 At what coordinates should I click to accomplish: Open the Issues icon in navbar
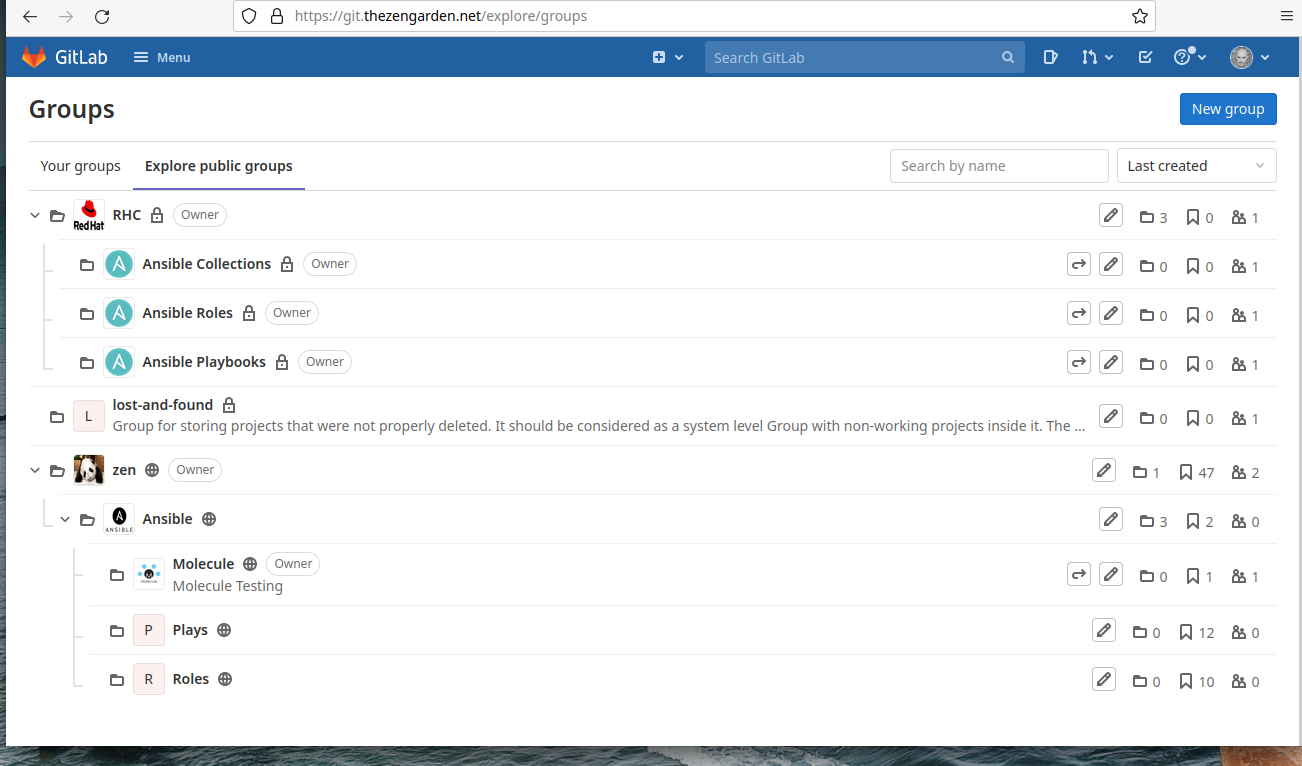[1050, 57]
